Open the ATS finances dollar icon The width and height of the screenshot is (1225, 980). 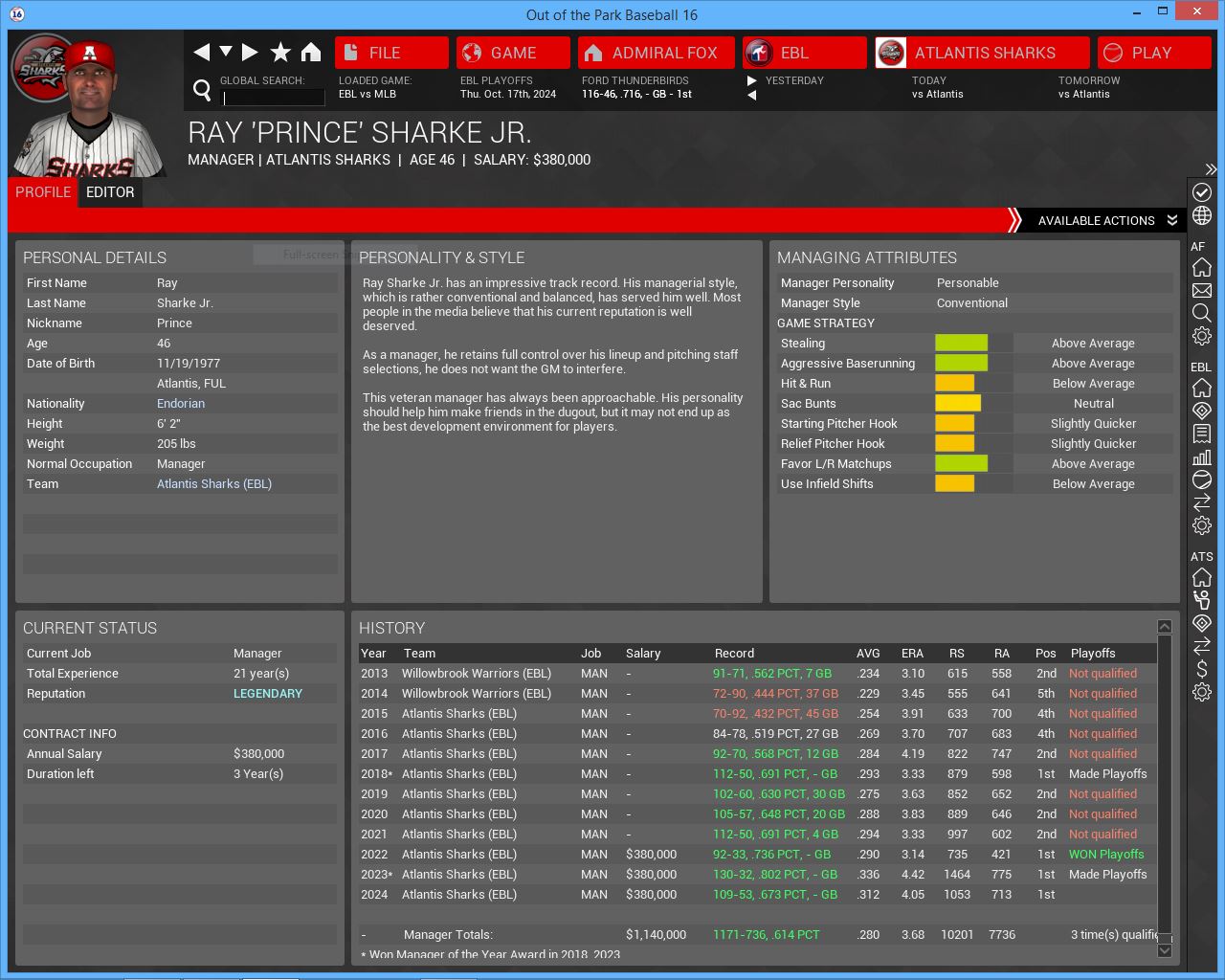pyautogui.click(x=1202, y=669)
